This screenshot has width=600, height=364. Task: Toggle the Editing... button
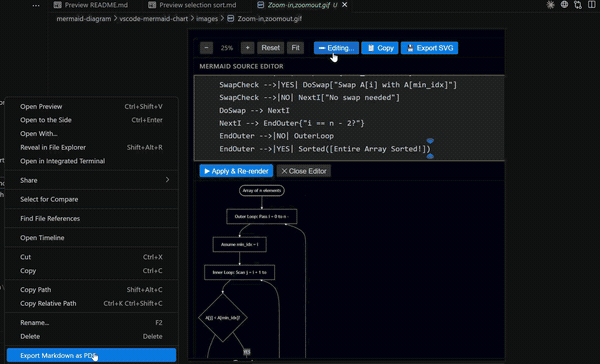coord(336,48)
